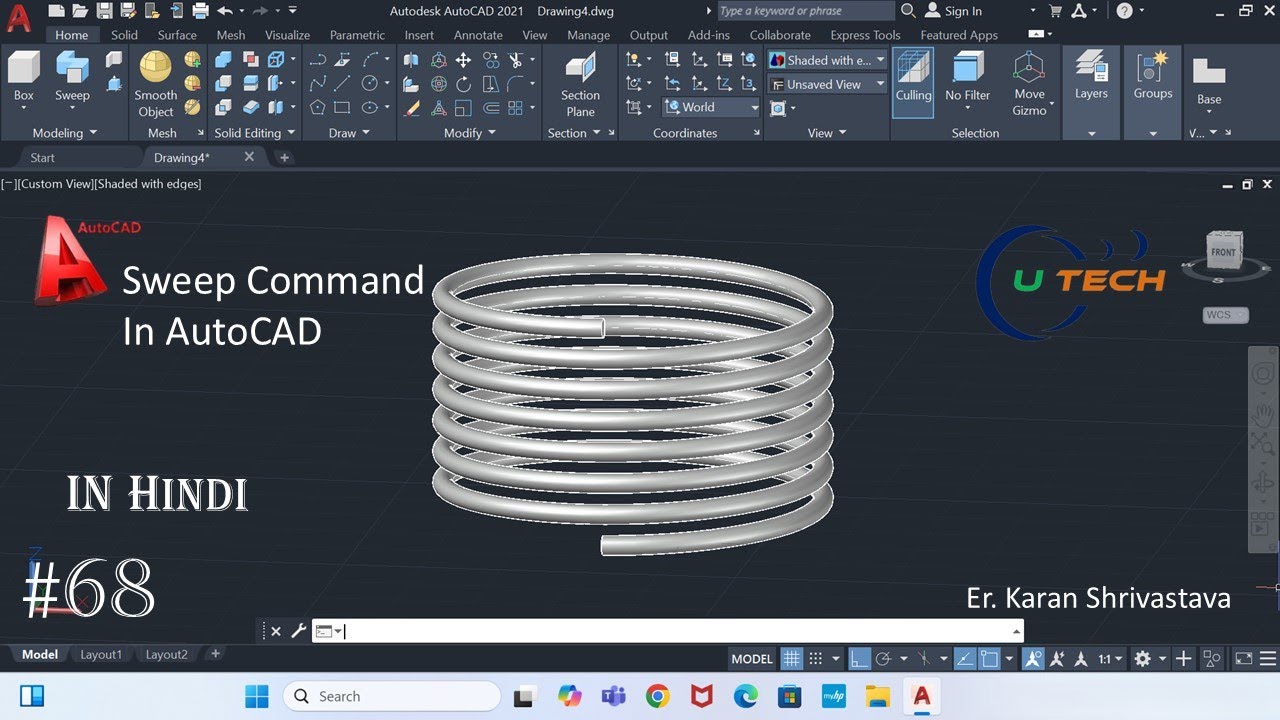Image resolution: width=1280 pixels, height=720 pixels.
Task: Open Windows Start menu on taskbar
Action: (x=257, y=696)
